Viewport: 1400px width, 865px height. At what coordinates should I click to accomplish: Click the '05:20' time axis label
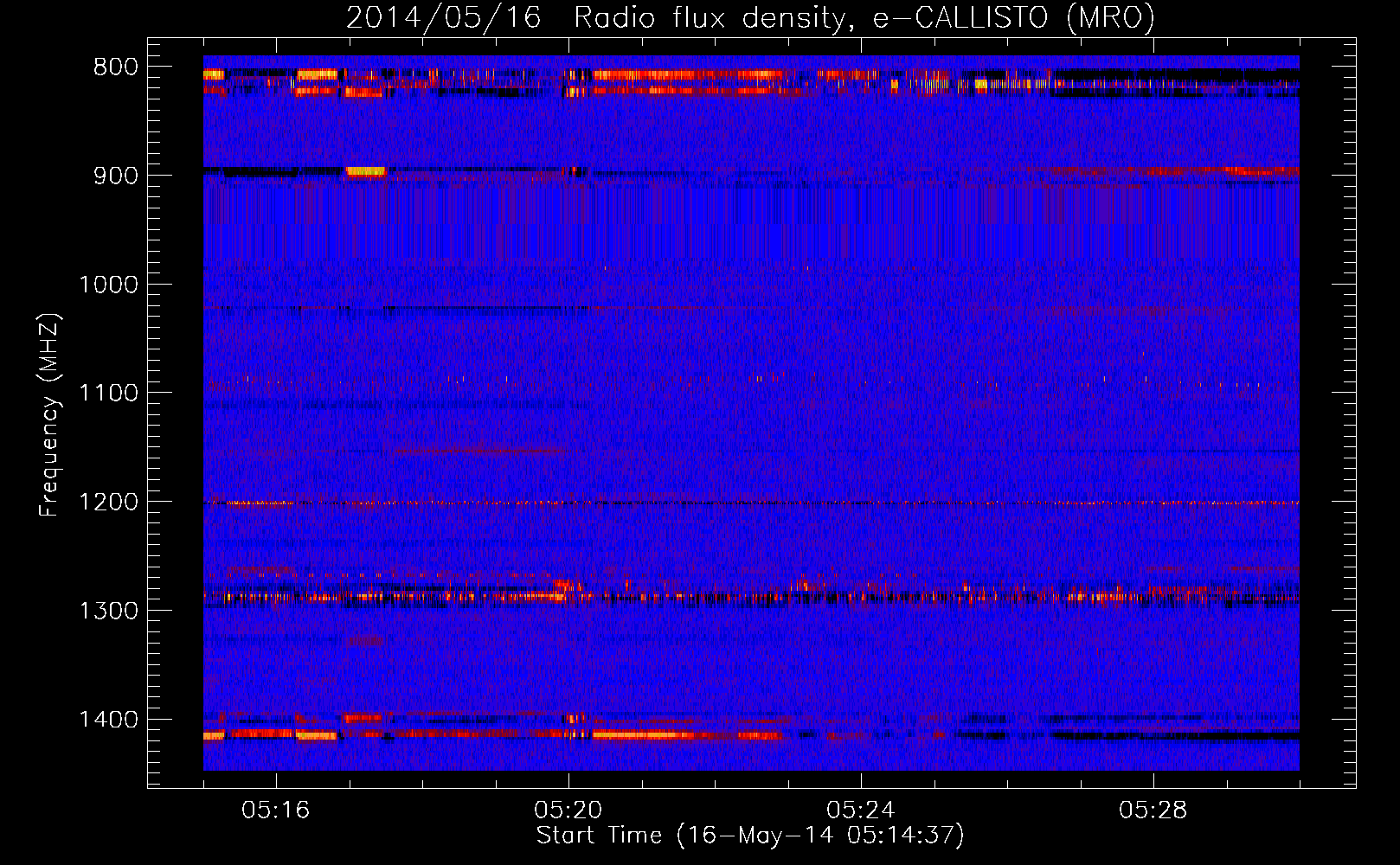568,811
